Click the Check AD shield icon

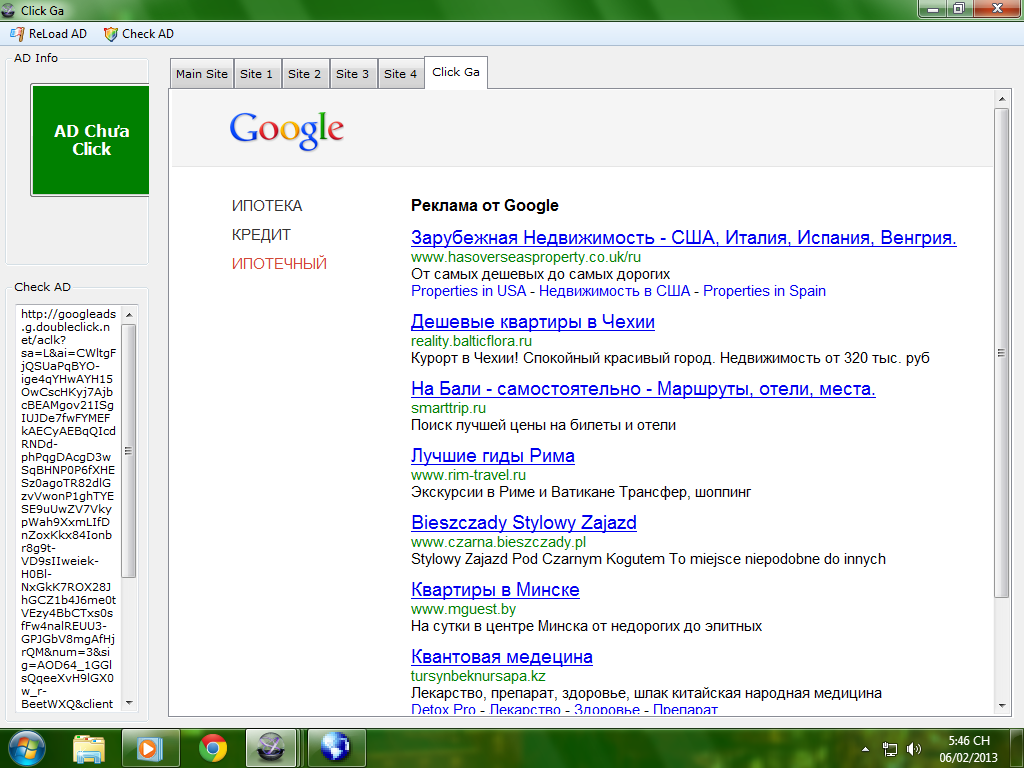[111, 34]
